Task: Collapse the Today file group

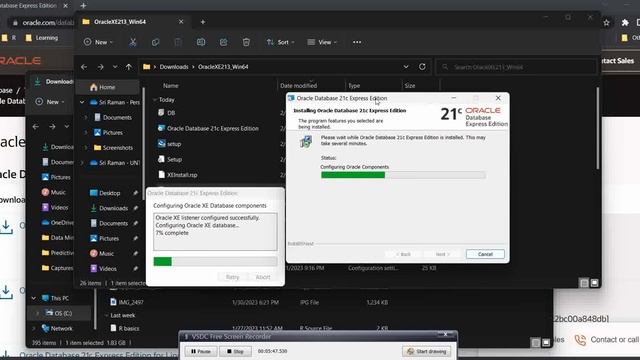Action: [155, 100]
